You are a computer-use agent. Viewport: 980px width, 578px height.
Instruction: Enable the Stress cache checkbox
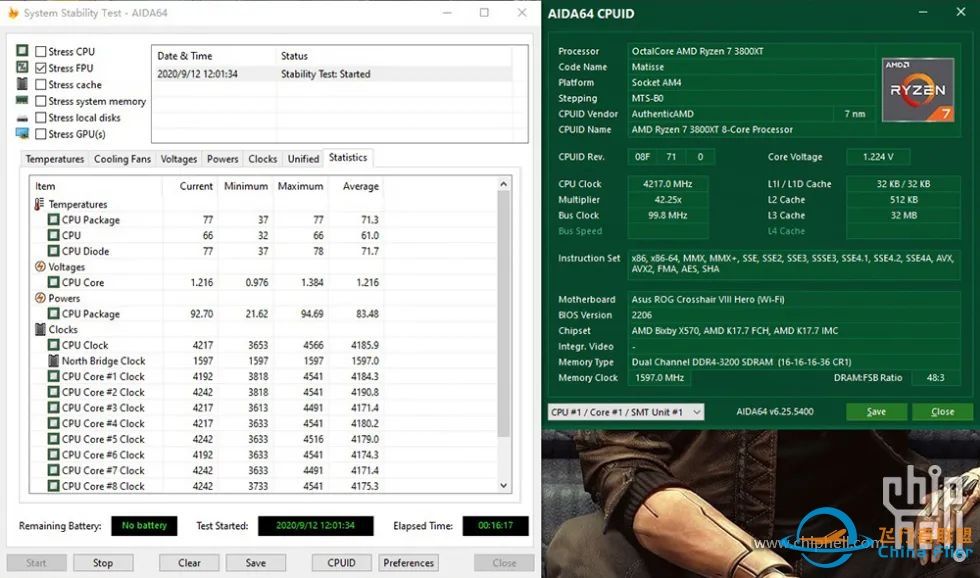(x=41, y=84)
